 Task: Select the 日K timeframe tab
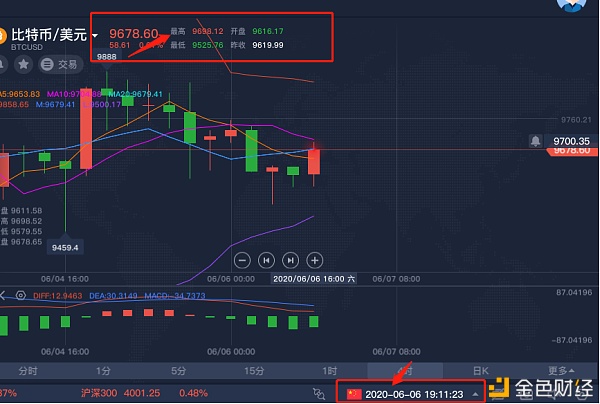click(480, 371)
